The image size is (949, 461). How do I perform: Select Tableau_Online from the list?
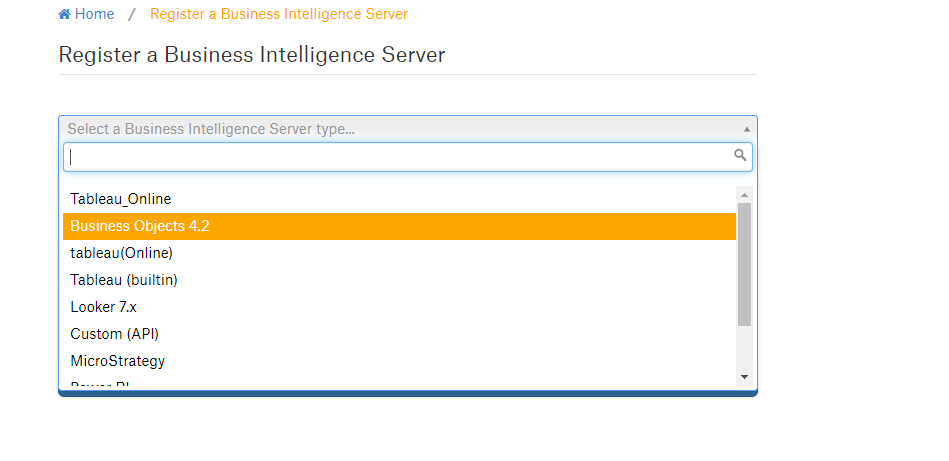click(399, 199)
